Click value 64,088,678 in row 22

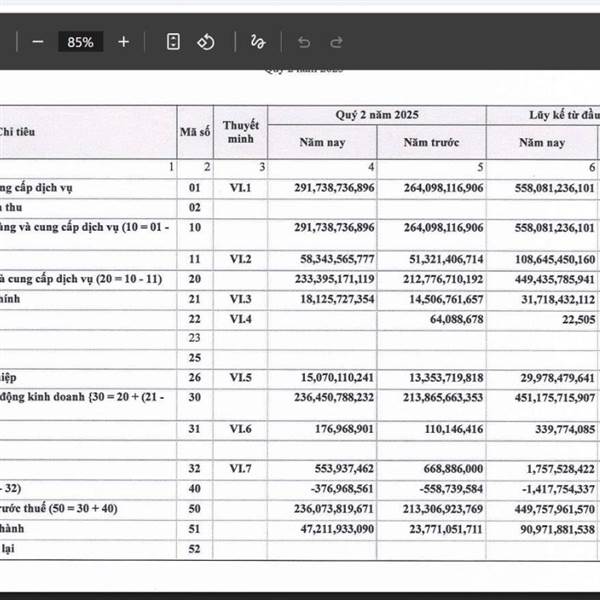click(457, 319)
